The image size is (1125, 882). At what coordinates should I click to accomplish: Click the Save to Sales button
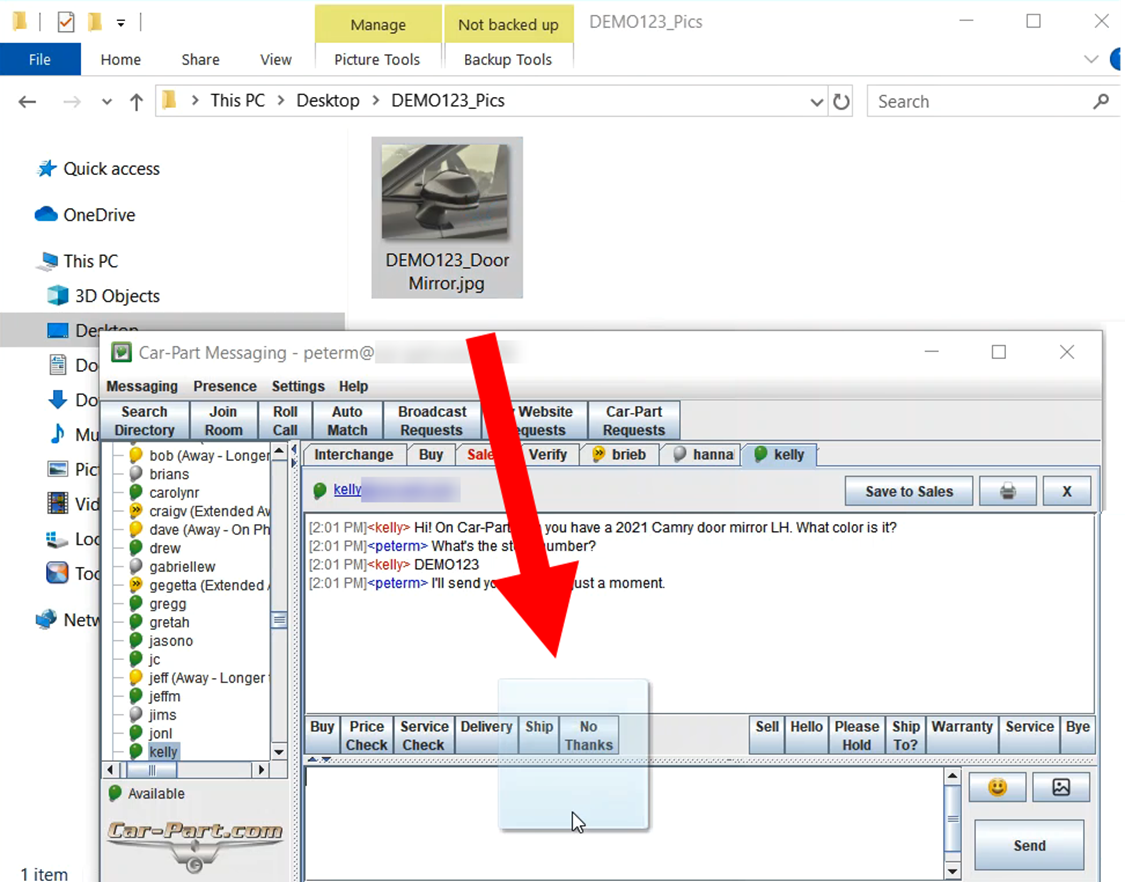909,492
